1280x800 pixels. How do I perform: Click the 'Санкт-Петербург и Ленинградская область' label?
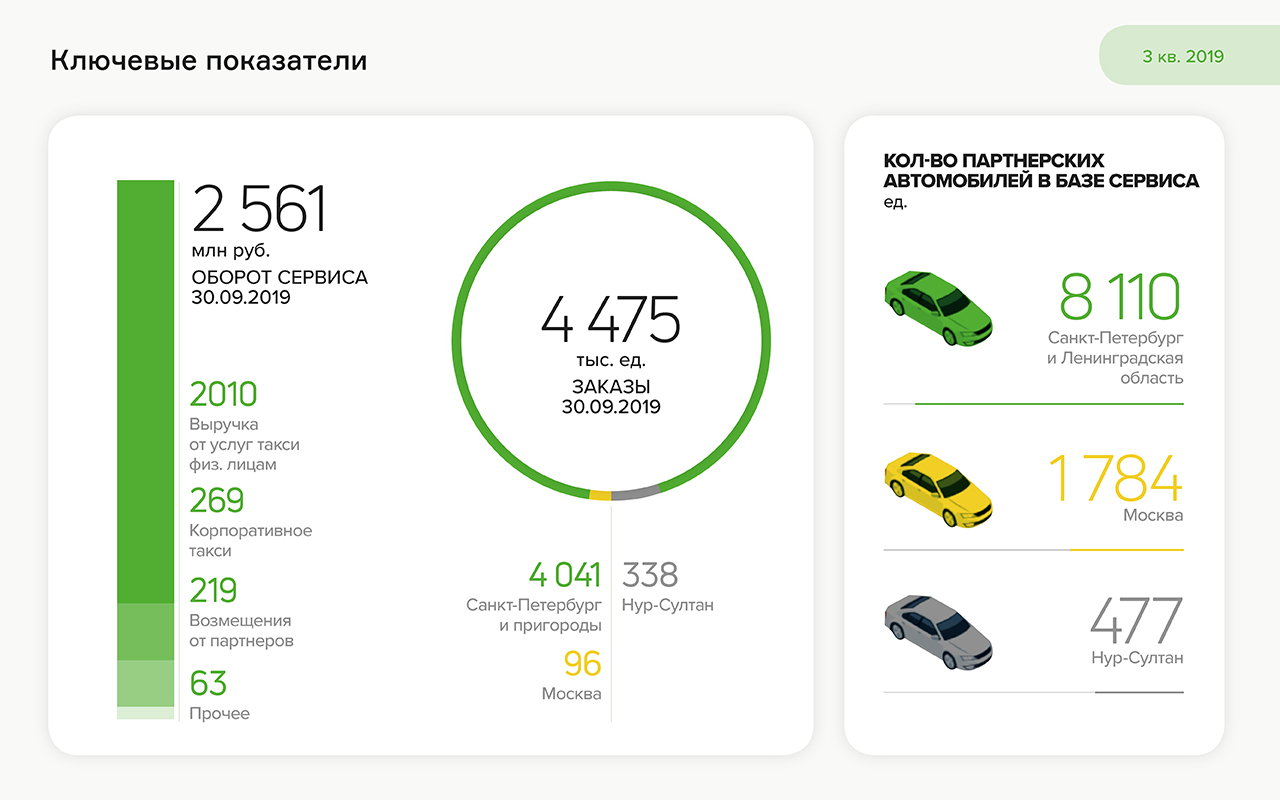pos(1116,358)
